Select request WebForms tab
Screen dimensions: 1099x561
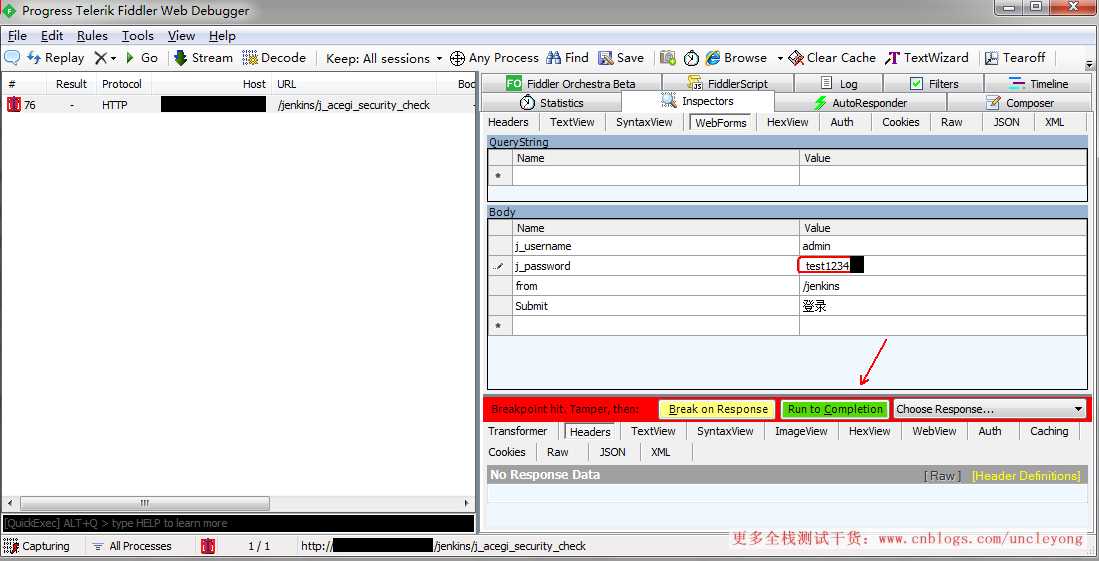[x=721, y=123]
